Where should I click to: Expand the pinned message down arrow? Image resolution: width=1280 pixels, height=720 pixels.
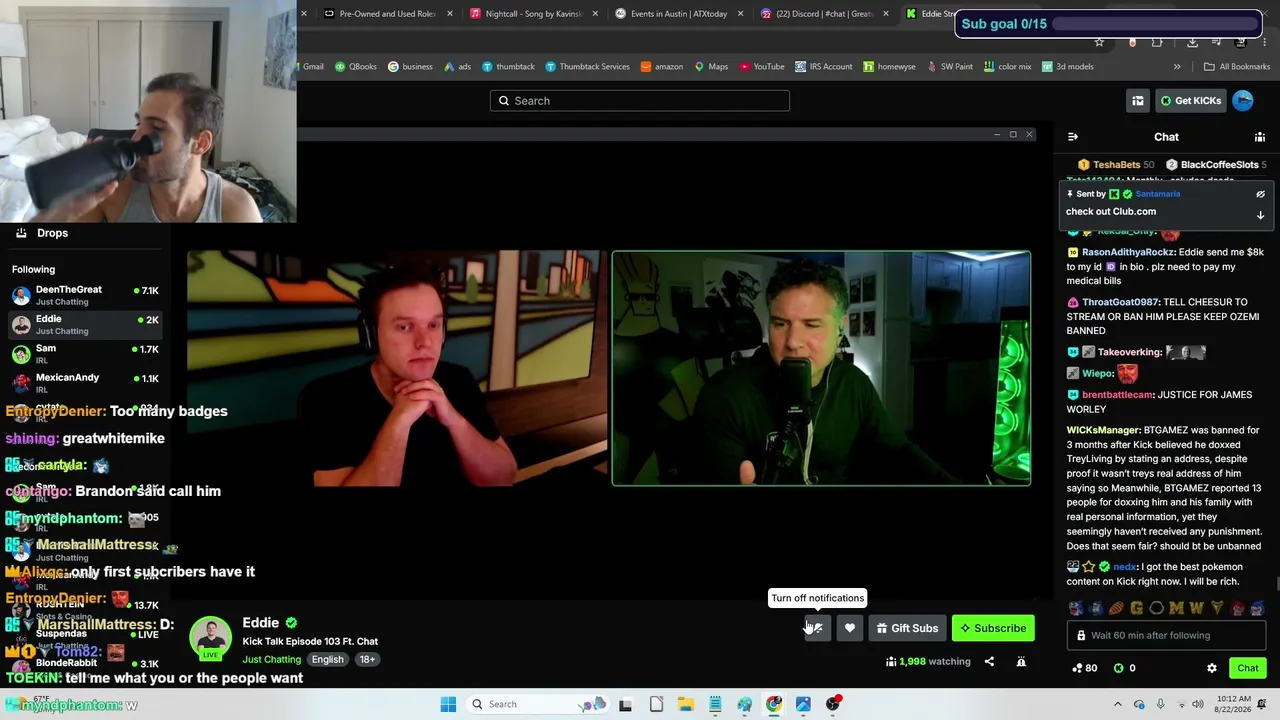click(1260, 215)
